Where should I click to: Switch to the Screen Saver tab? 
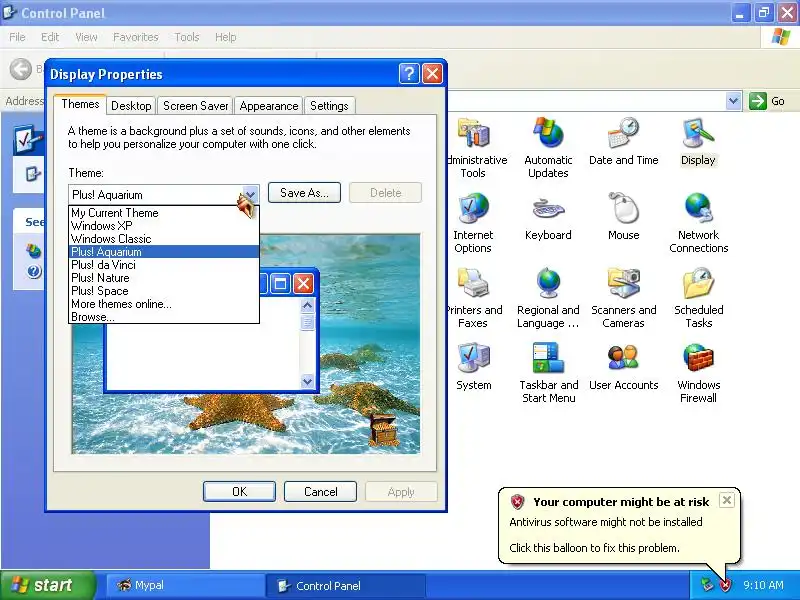pos(195,106)
